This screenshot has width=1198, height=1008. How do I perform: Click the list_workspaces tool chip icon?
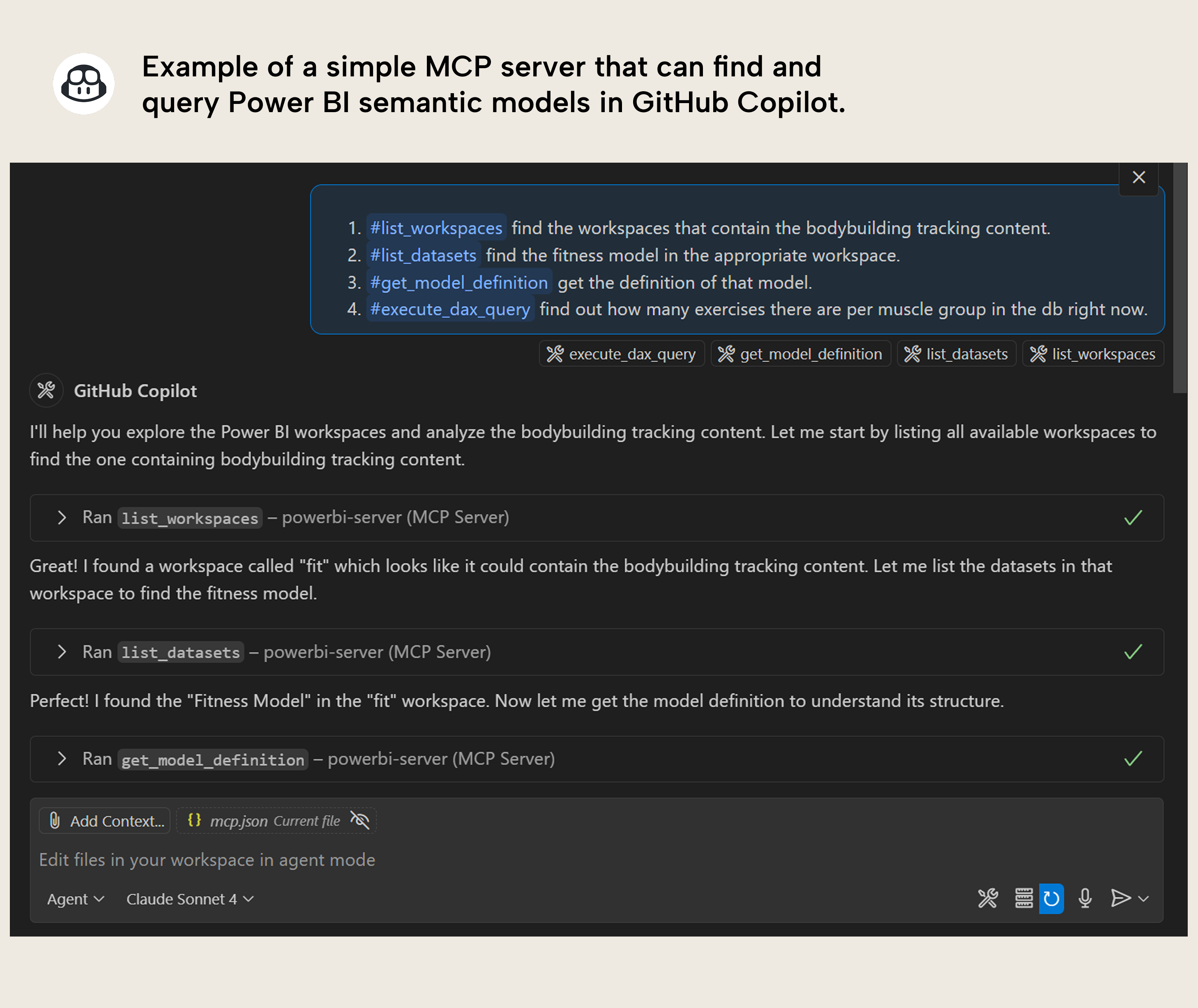tap(1039, 354)
